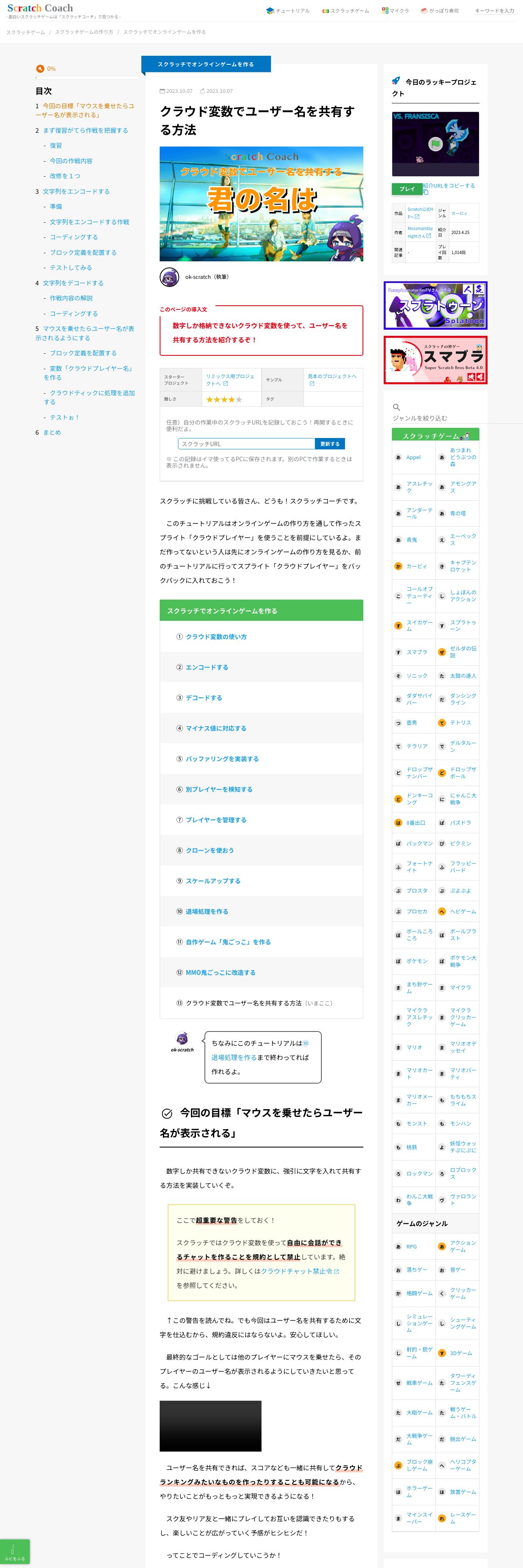Open Scratch公式HPへ link
The image size is (523, 1568).
(420, 213)
